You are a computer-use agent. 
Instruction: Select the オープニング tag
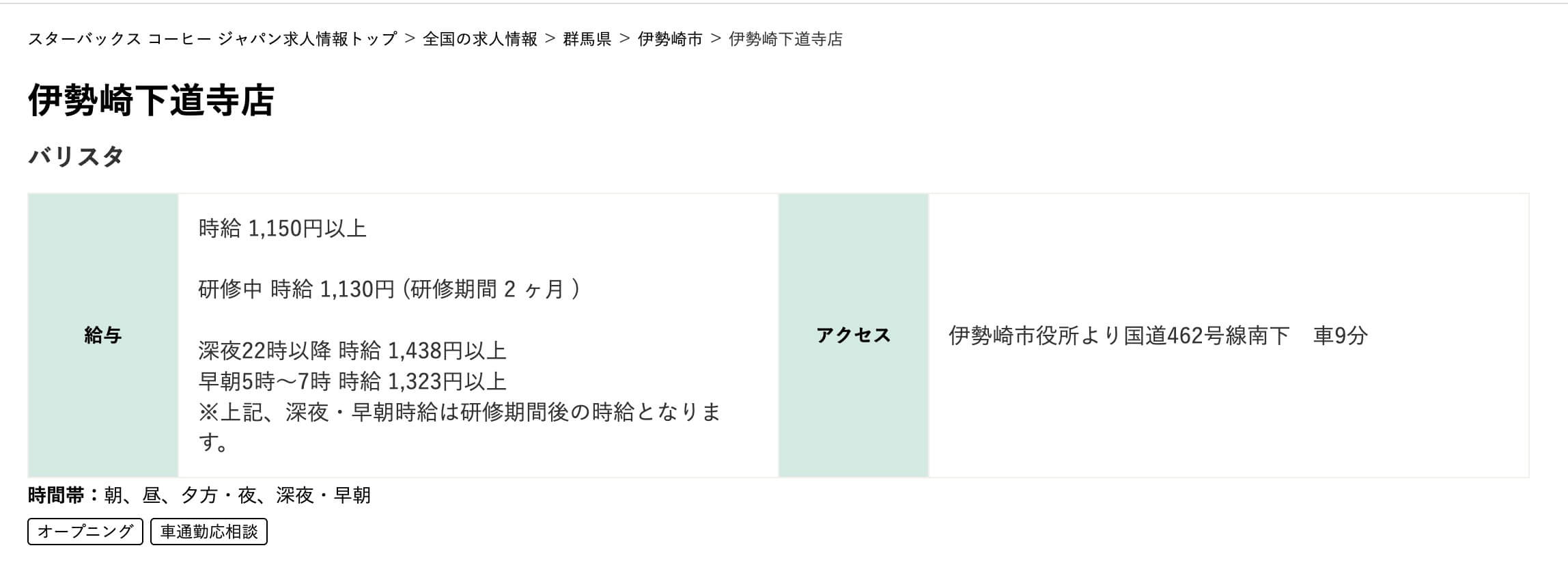(x=85, y=532)
